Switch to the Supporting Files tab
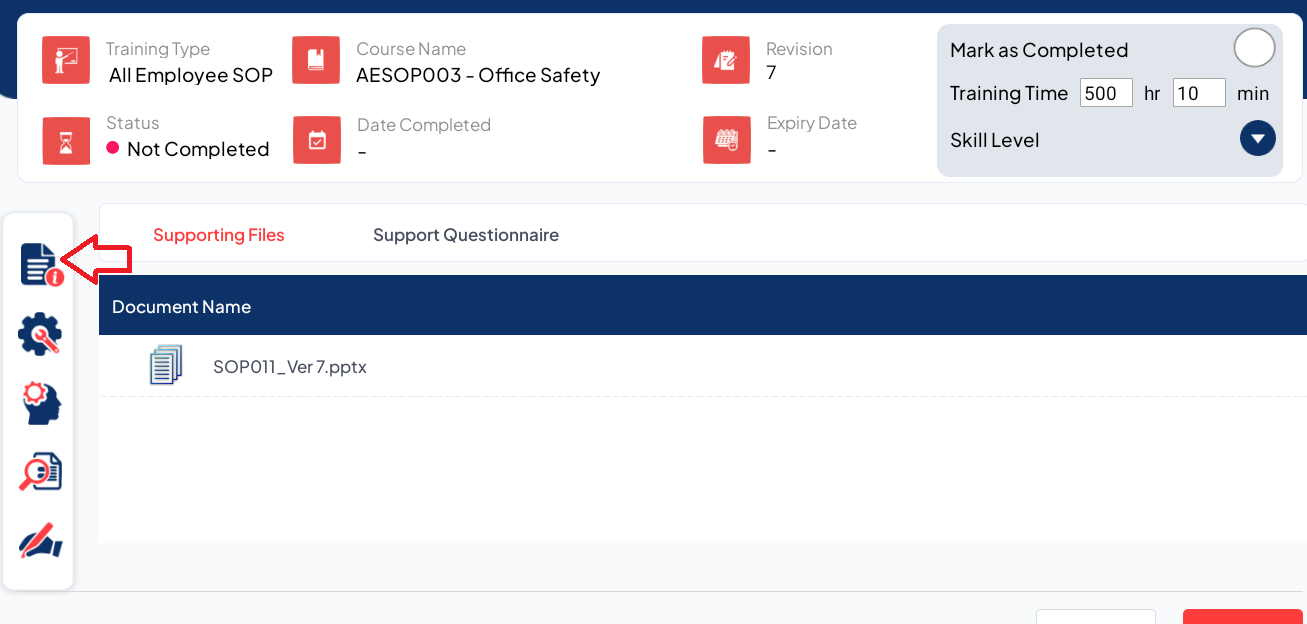 pos(218,235)
